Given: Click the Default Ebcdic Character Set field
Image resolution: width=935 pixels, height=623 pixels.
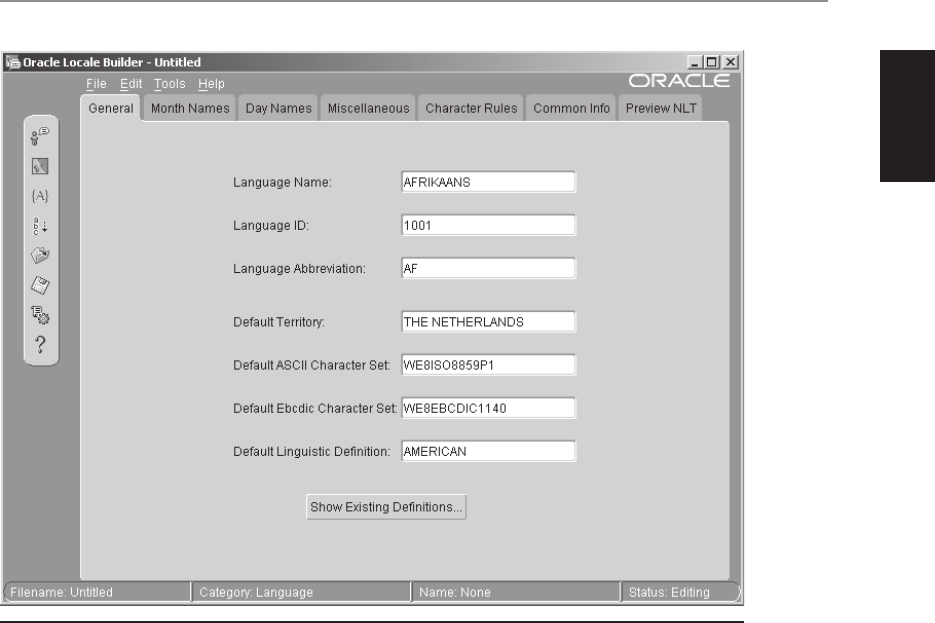Looking at the screenshot, I should point(488,408).
